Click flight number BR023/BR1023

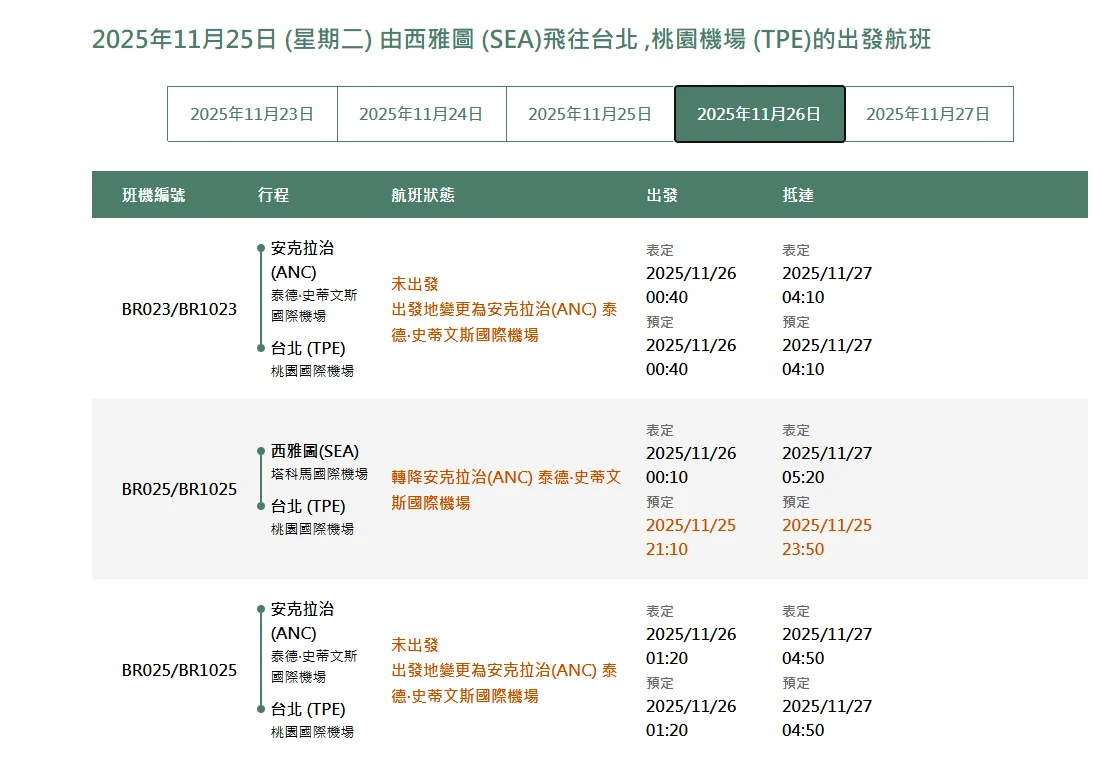pos(179,309)
